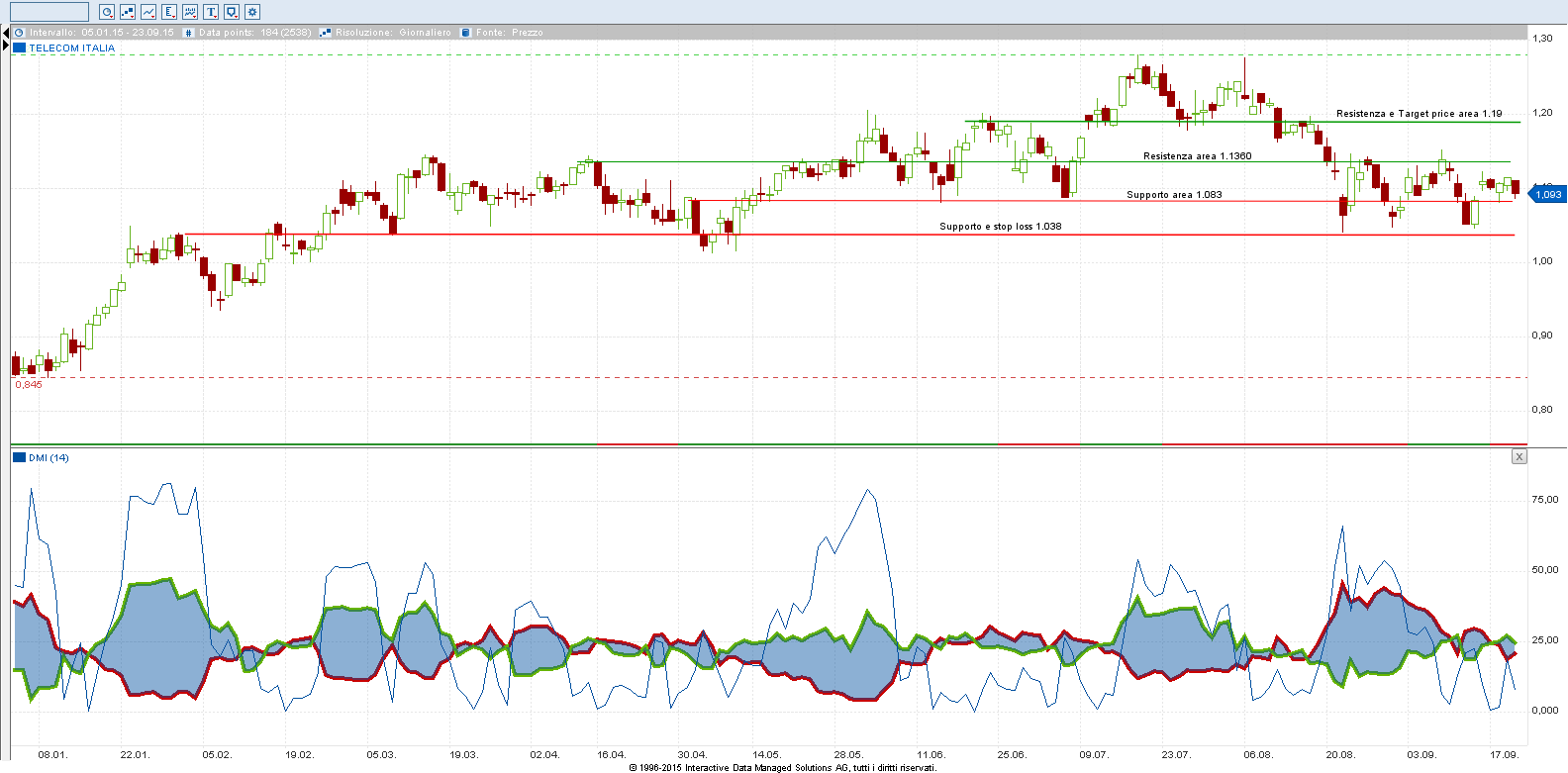Click the TELECOM ITALIA blue color swatch
Image resolution: width=1568 pixels, height=773 pixels.
pyautogui.click(x=19, y=48)
